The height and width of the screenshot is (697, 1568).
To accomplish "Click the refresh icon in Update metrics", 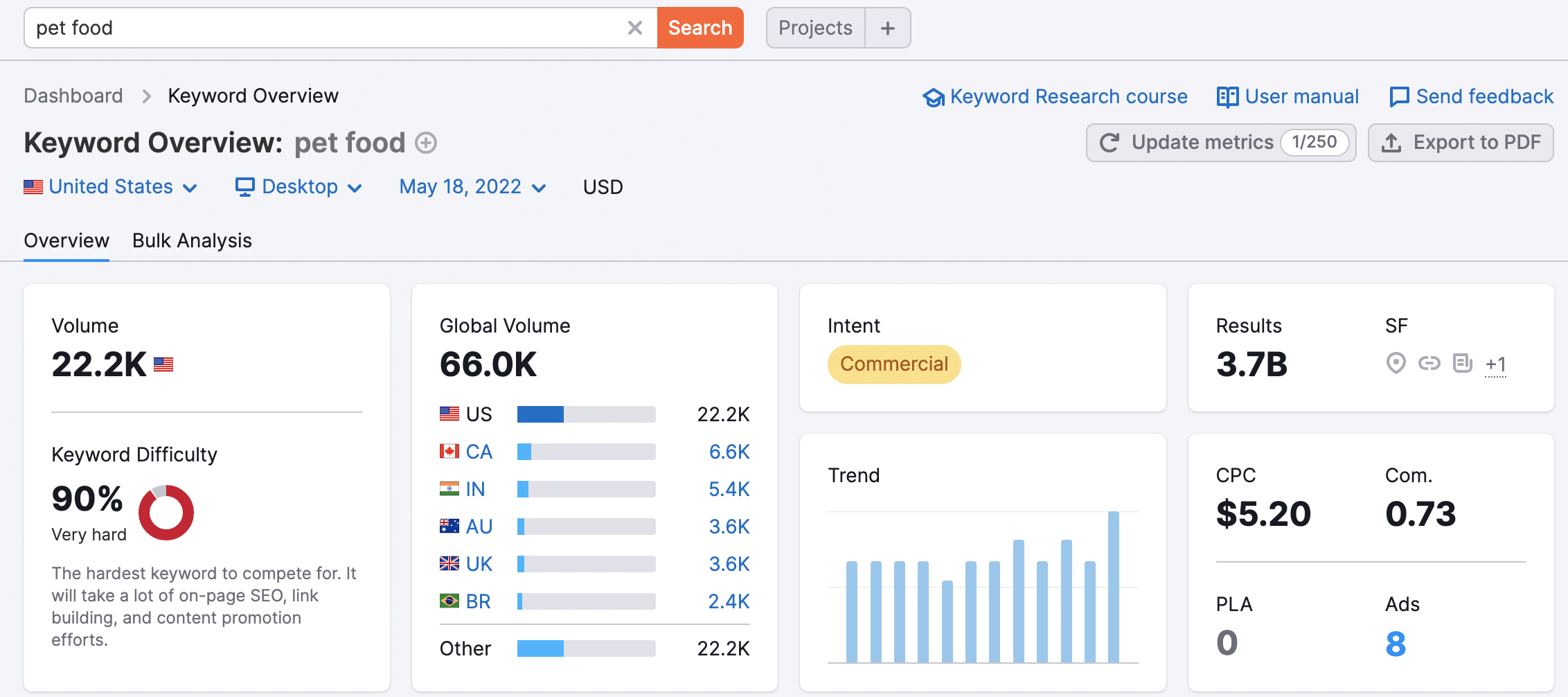I will pos(1110,143).
